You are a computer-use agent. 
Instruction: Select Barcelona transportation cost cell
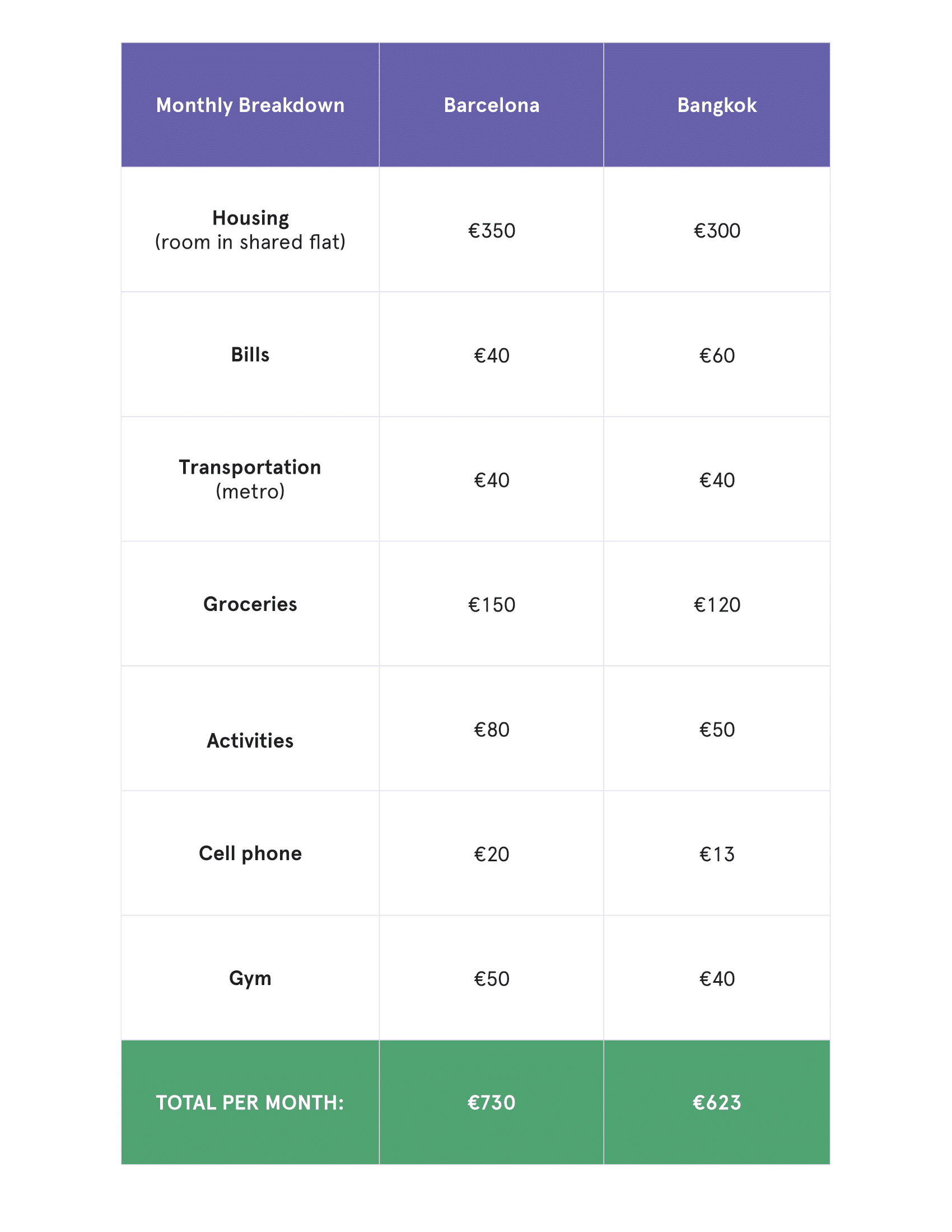point(491,480)
